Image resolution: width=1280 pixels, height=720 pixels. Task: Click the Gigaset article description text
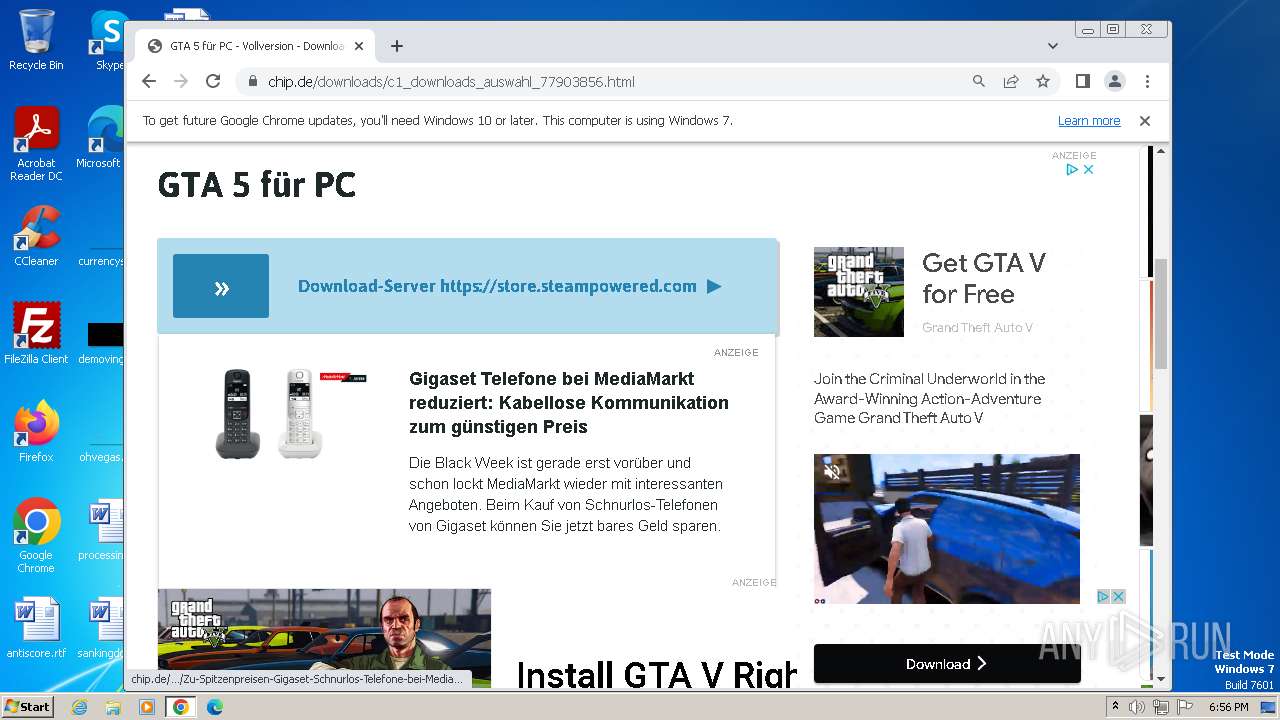(x=565, y=494)
